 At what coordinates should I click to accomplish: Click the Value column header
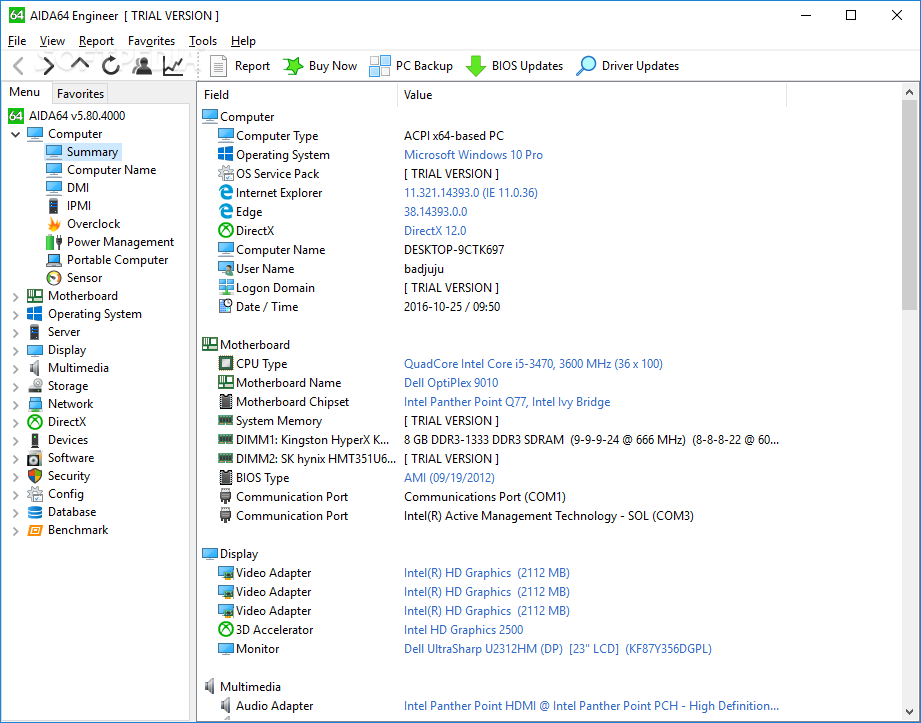coord(592,95)
